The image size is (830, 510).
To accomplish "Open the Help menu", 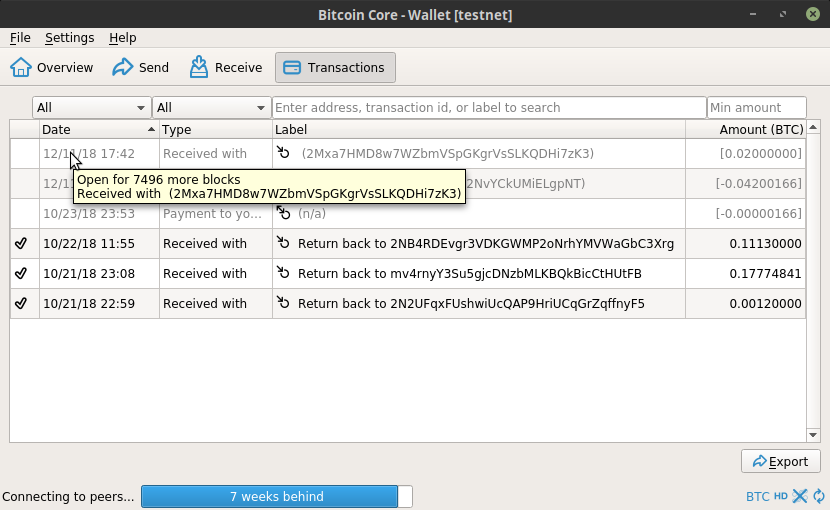I will (122, 38).
